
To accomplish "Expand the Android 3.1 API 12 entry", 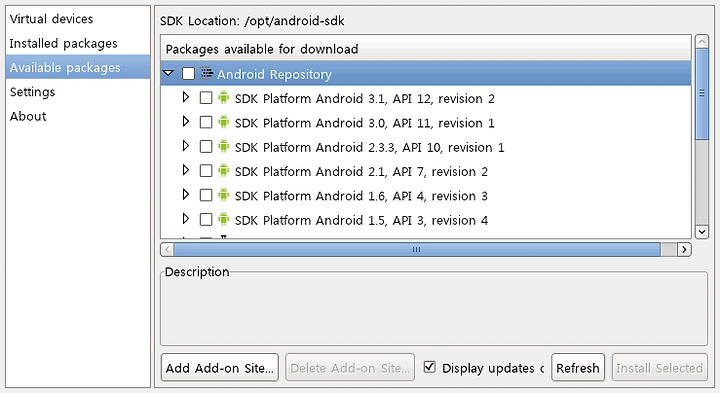I will tap(186, 97).
